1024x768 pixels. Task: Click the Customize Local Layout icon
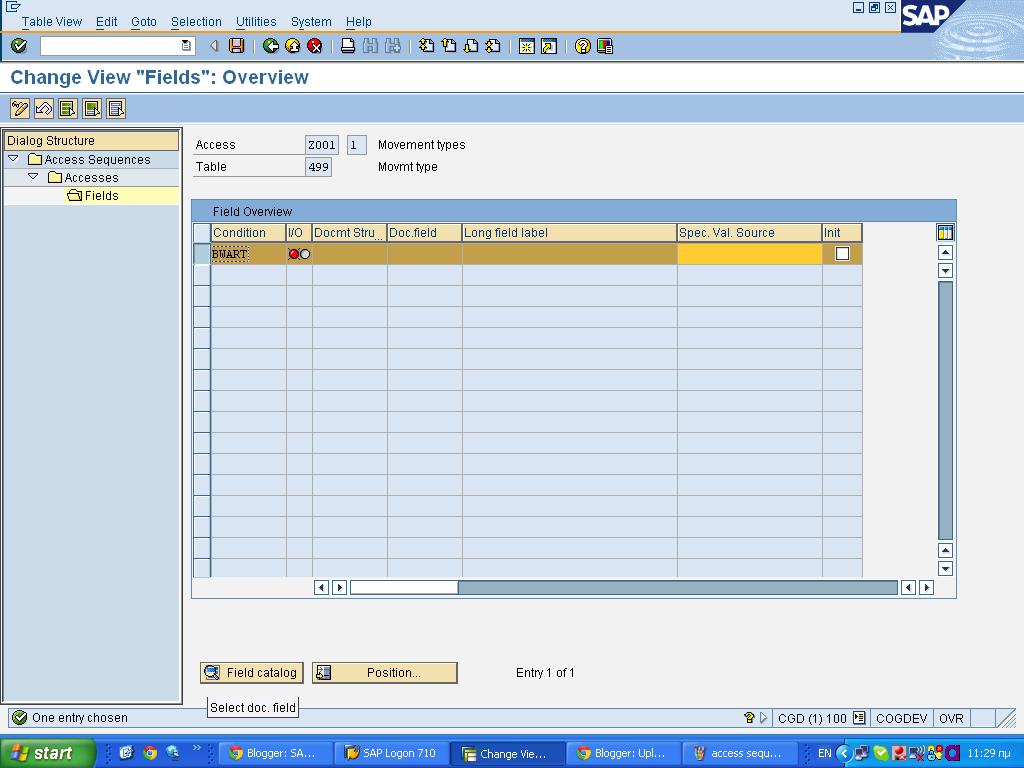pyautogui.click(x=605, y=46)
